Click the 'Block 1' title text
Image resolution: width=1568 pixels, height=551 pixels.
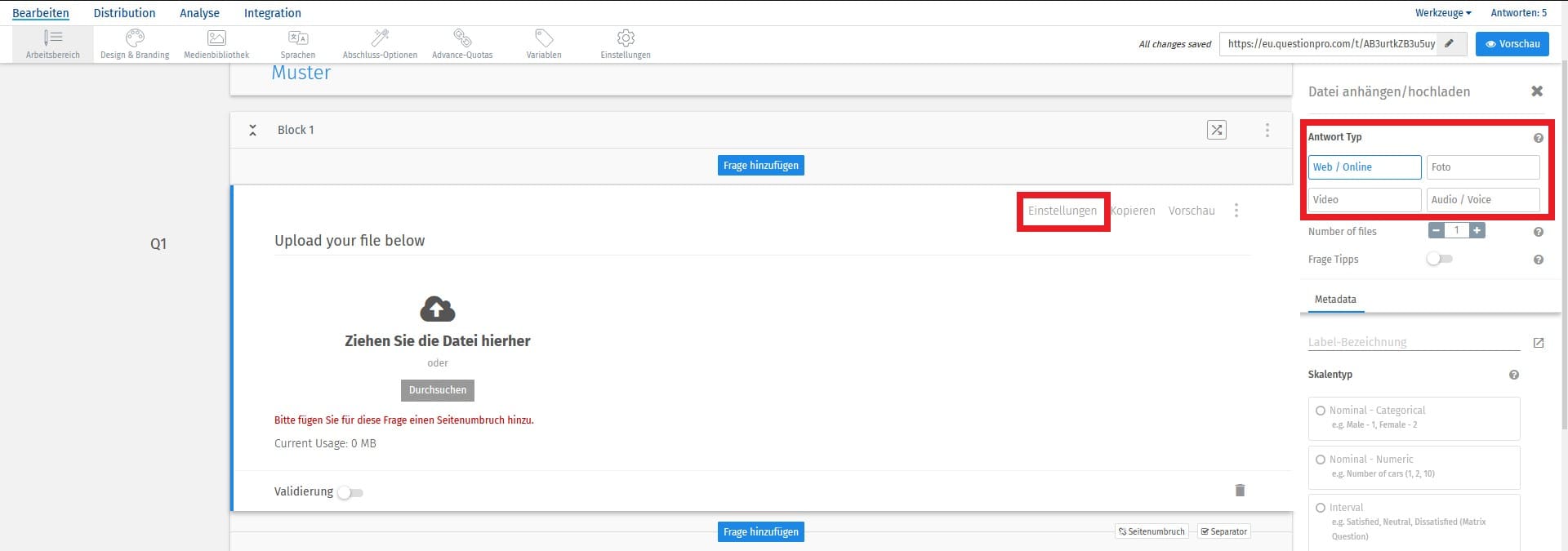click(296, 130)
